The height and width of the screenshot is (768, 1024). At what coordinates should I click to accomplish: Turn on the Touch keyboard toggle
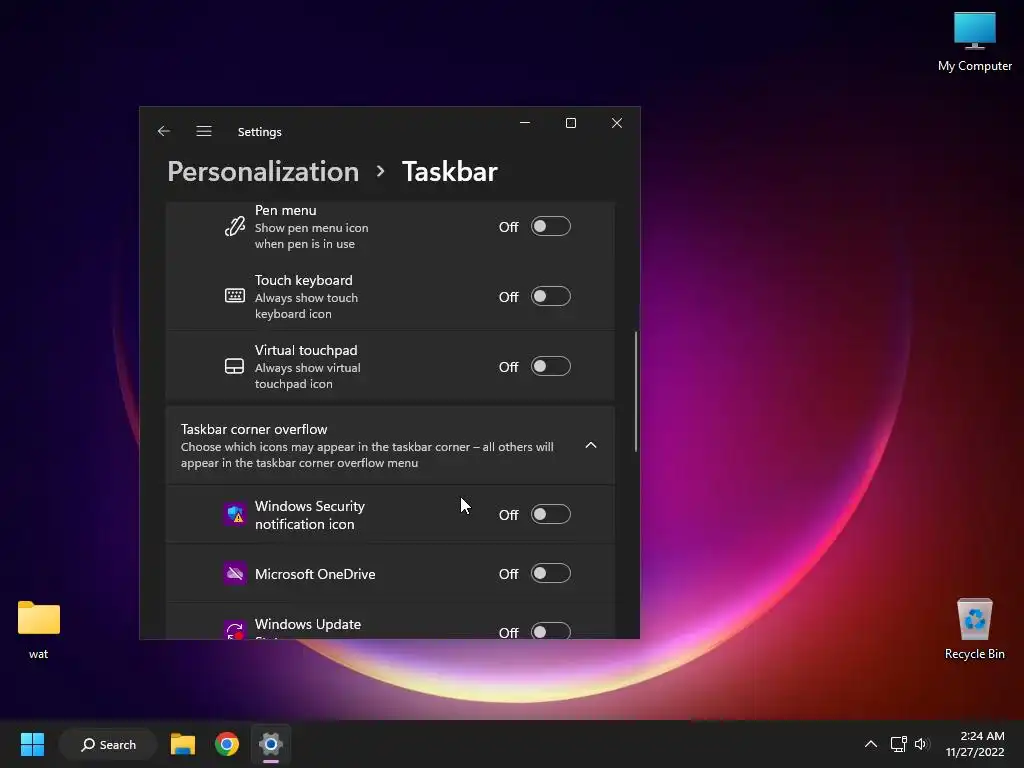click(551, 296)
